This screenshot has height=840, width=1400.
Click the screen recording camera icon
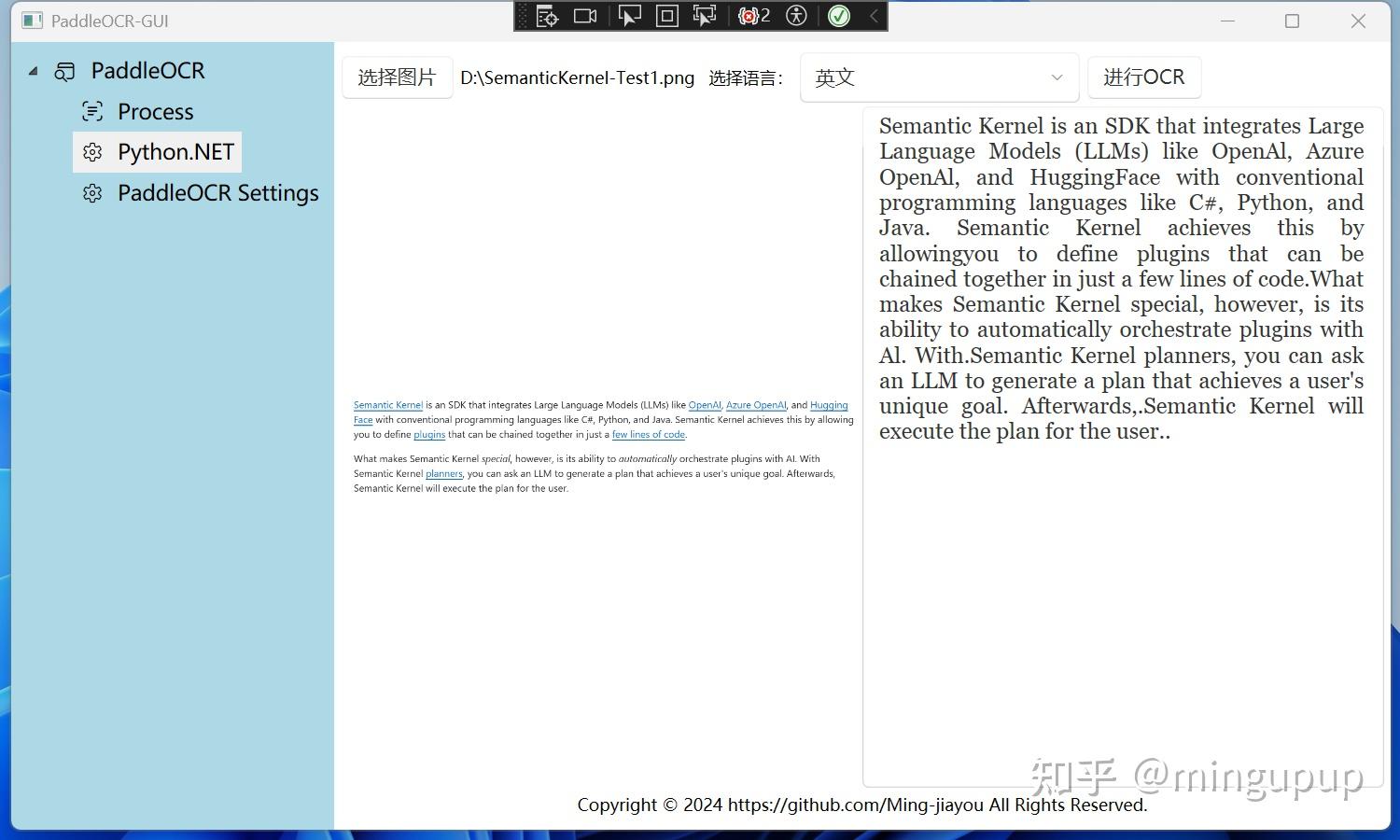[x=585, y=16]
